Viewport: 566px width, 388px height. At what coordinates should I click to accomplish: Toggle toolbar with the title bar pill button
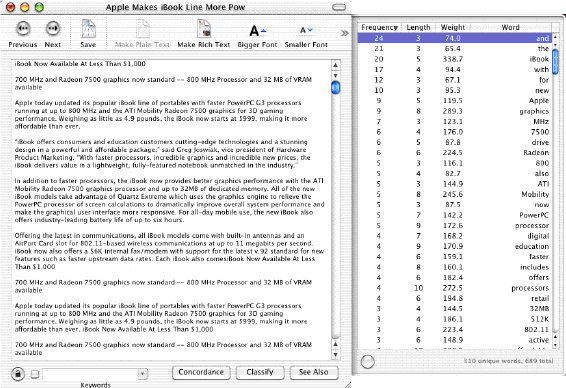point(339,7)
